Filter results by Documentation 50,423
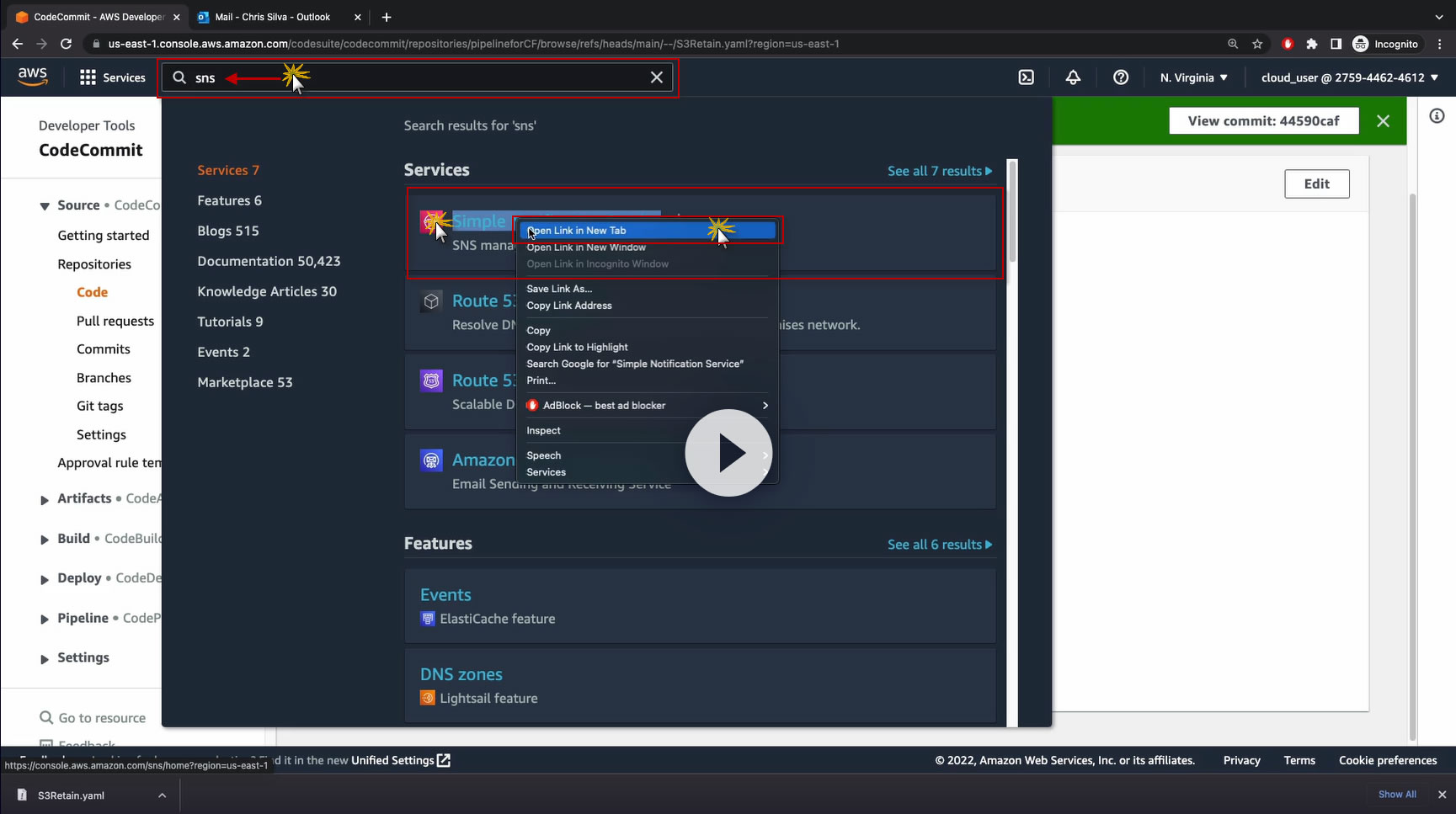This screenshot has height=814, width=1456. coord(269,261)
